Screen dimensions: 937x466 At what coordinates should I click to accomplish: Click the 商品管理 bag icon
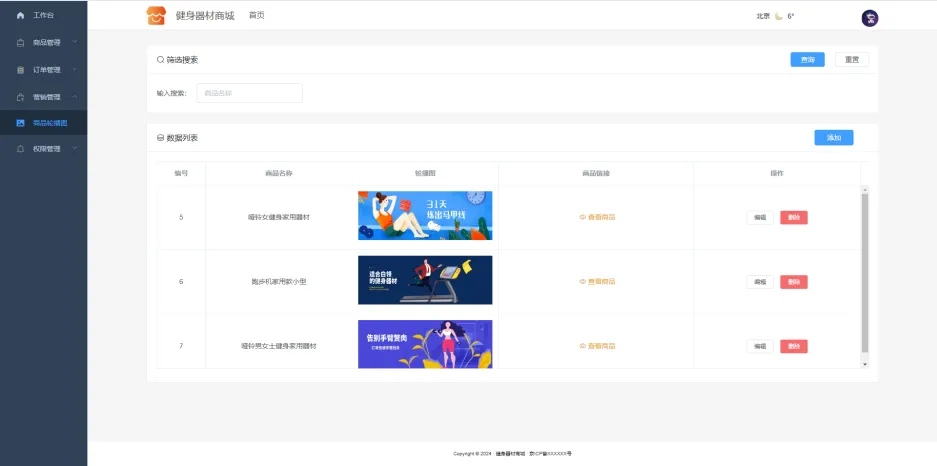(21, 43)
